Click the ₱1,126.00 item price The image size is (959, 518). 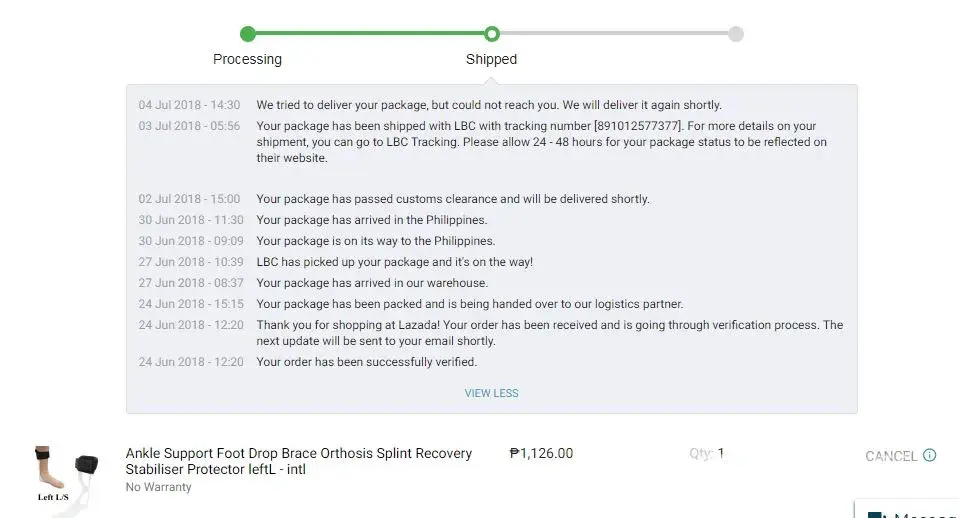(x=541, y=453)
